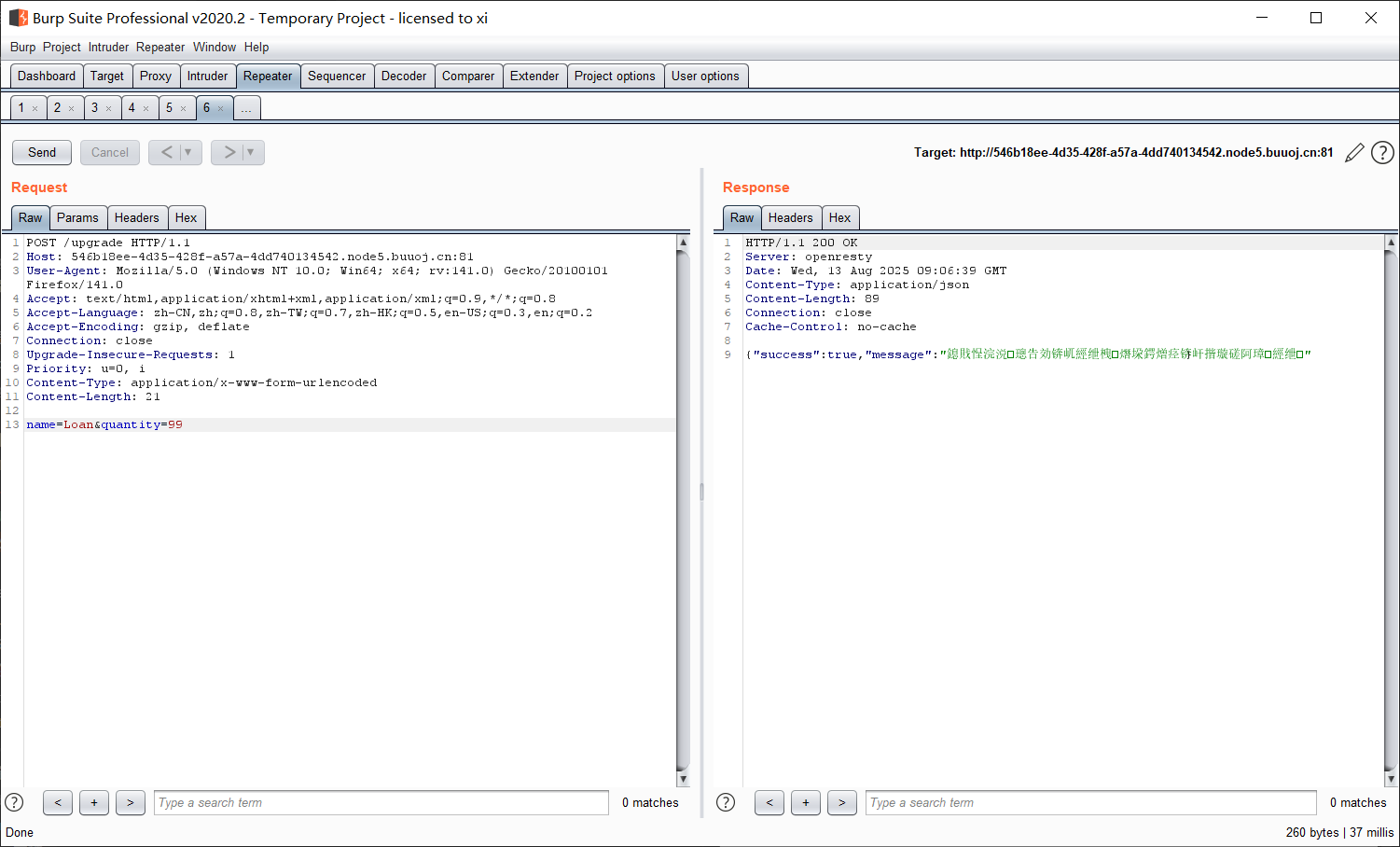Go to next request in history

tap(229, 152)
